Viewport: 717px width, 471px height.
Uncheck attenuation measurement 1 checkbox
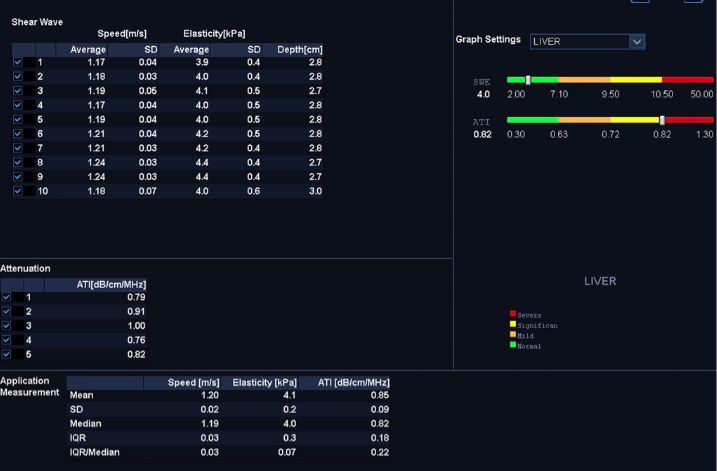tap(7, 297)
